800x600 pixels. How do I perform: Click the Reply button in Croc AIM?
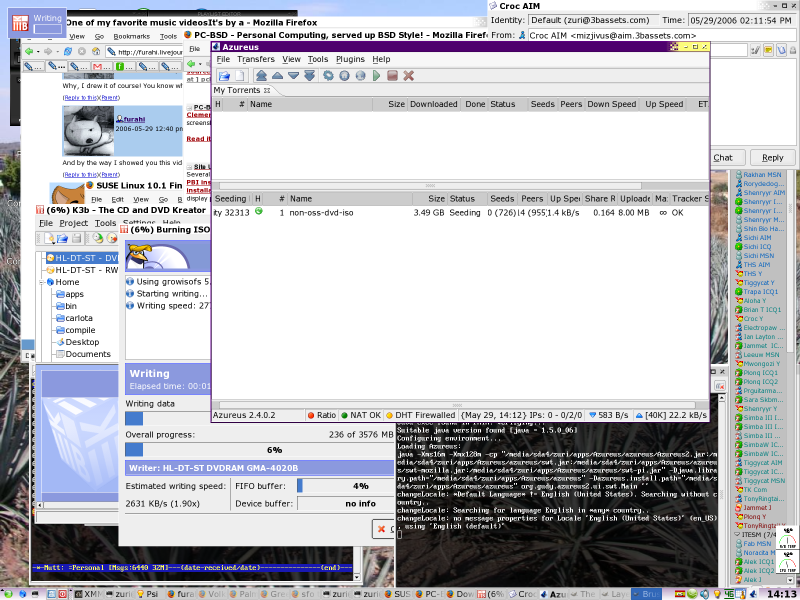tap(772, 157)
